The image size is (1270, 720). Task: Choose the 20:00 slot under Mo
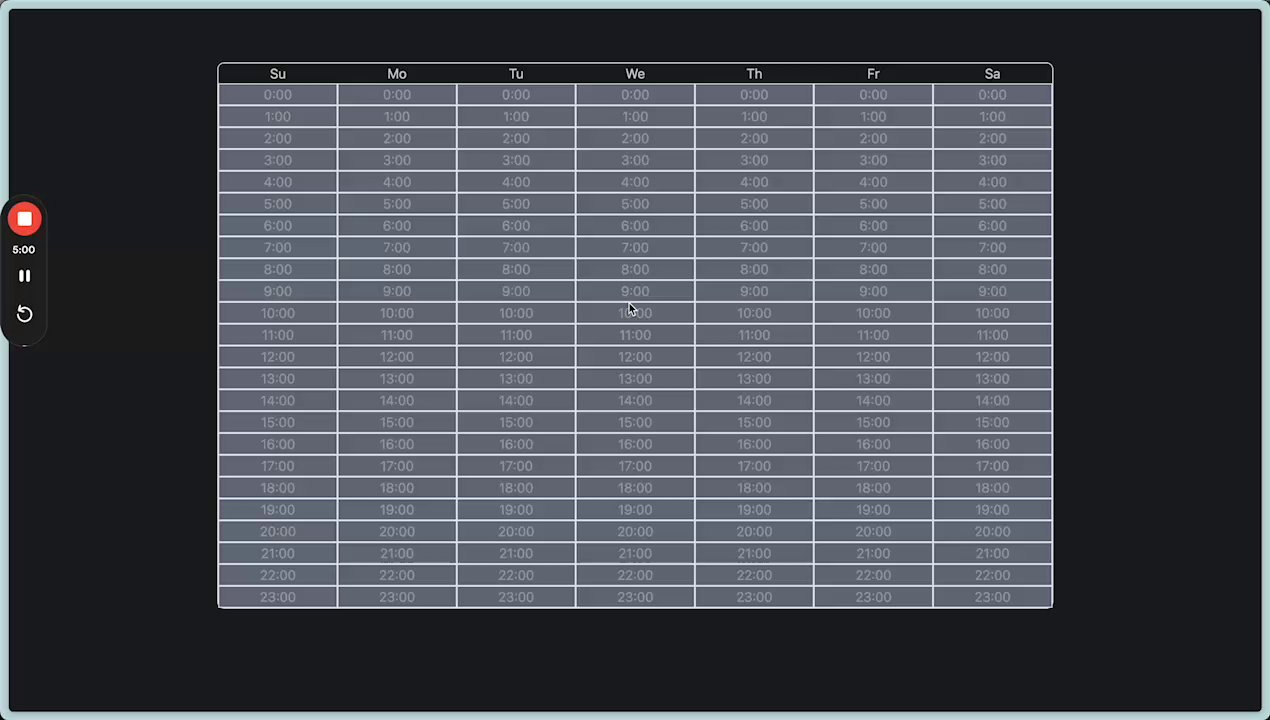click(x=397, y=532)
